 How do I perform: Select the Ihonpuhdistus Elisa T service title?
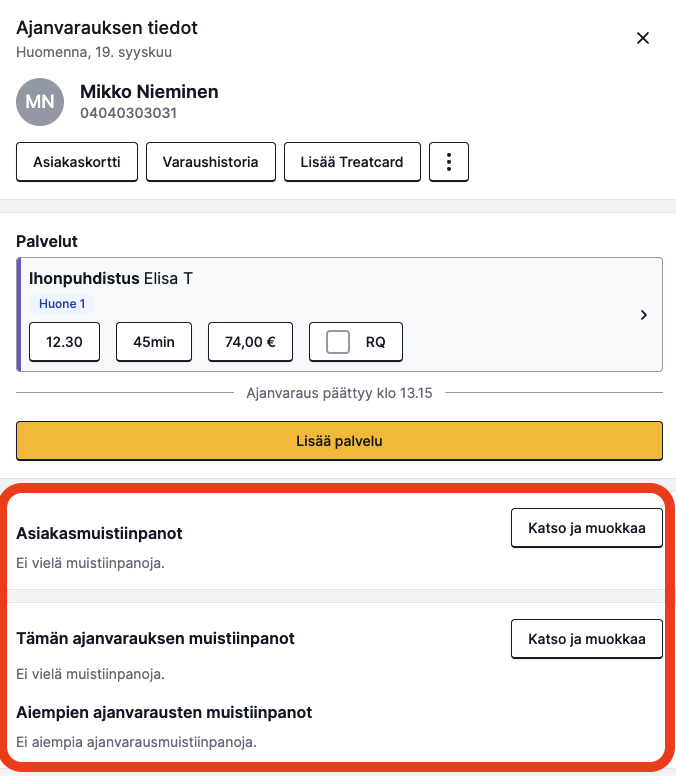tap(111, 279)
